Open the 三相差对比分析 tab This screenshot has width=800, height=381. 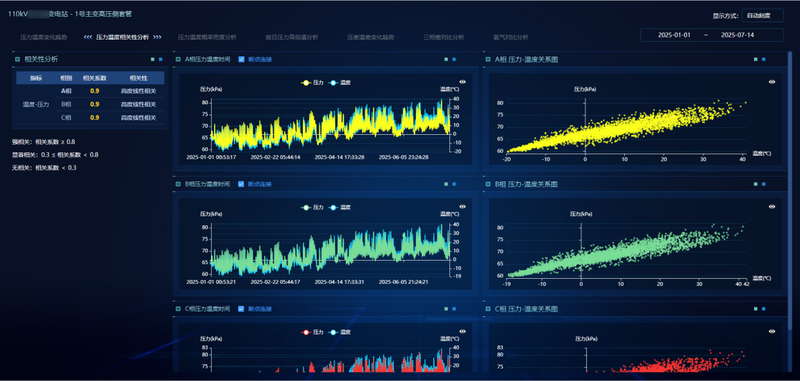(x=443, y=37)
